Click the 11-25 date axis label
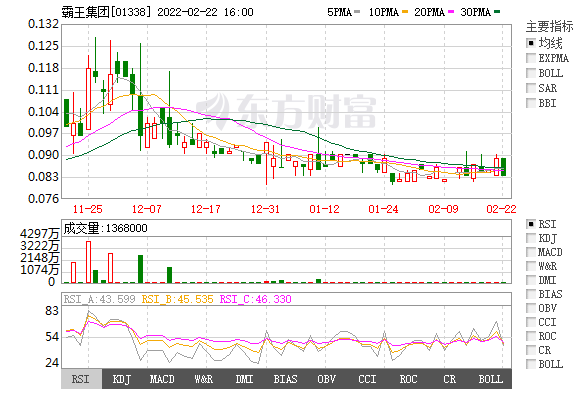 point(87,209)
